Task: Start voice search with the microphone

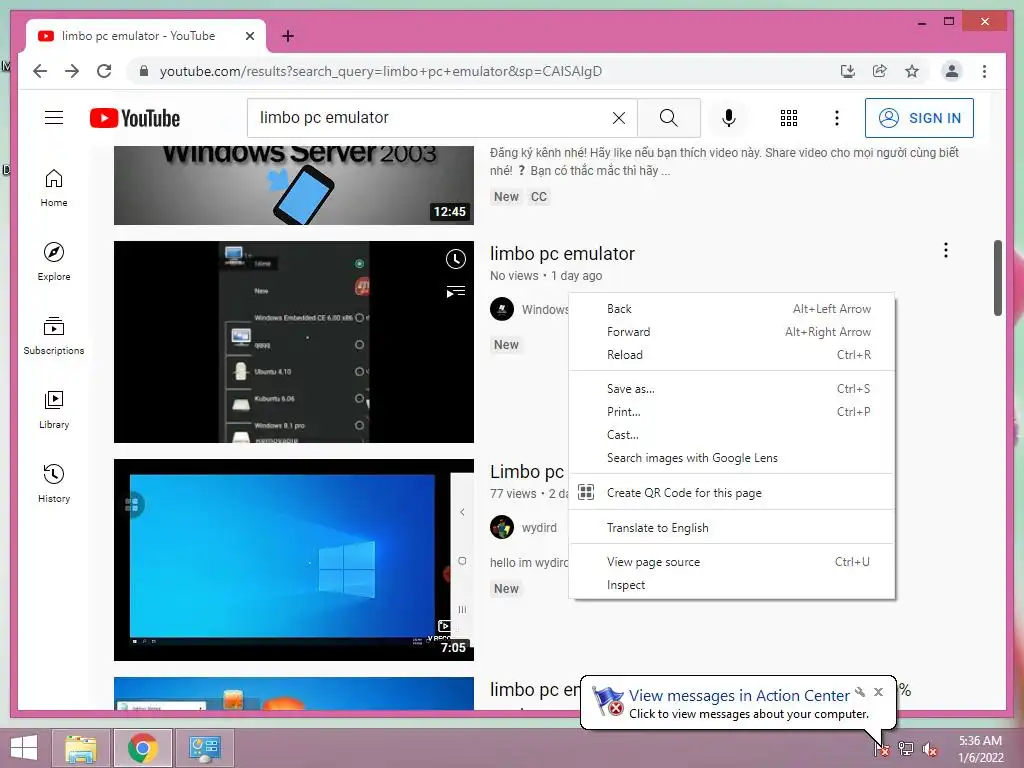Action: 729,118
